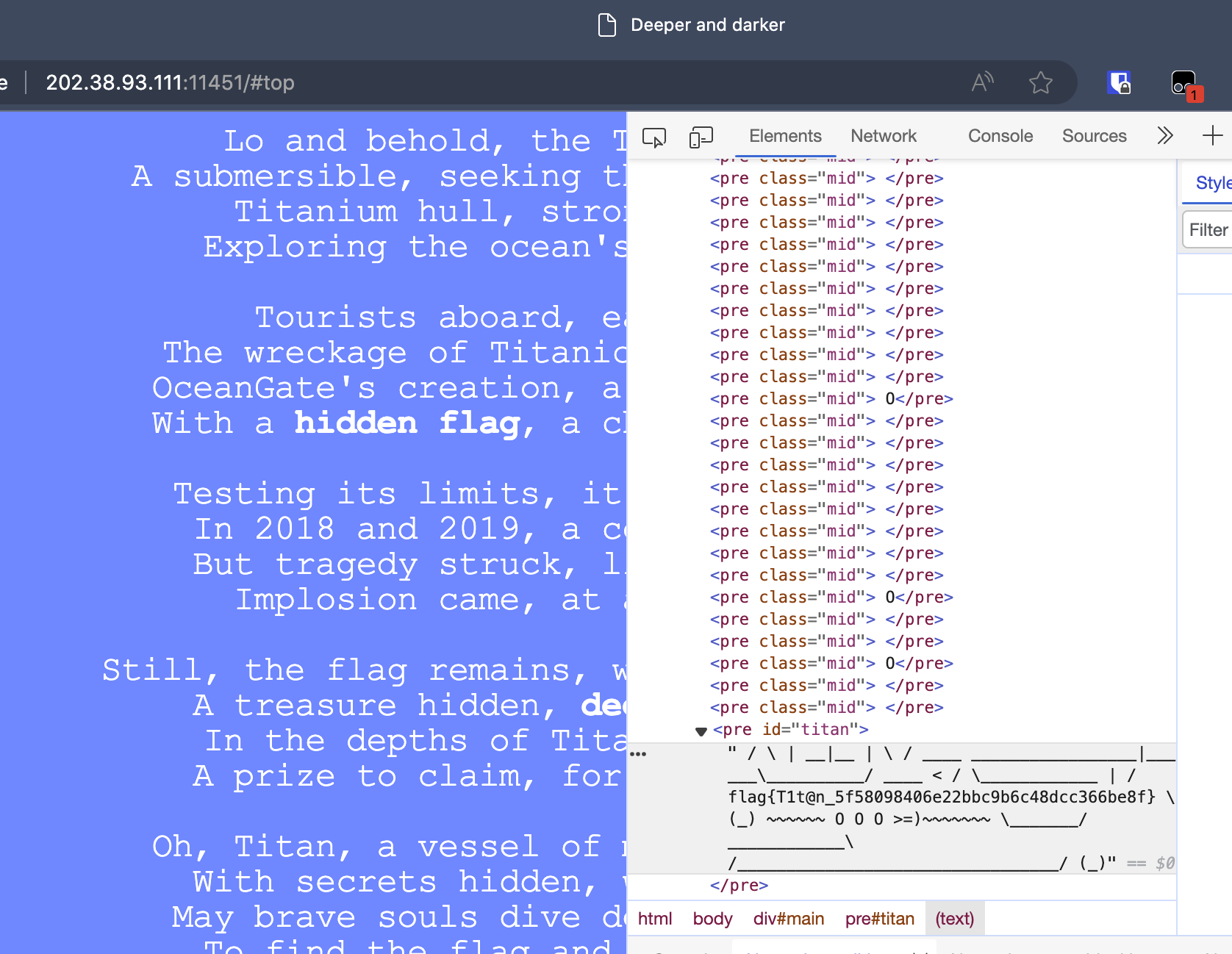Click the '(_) ~~~~~~ 0 0 0' ASCII line

pyautogui.click(x=908, y=819)
